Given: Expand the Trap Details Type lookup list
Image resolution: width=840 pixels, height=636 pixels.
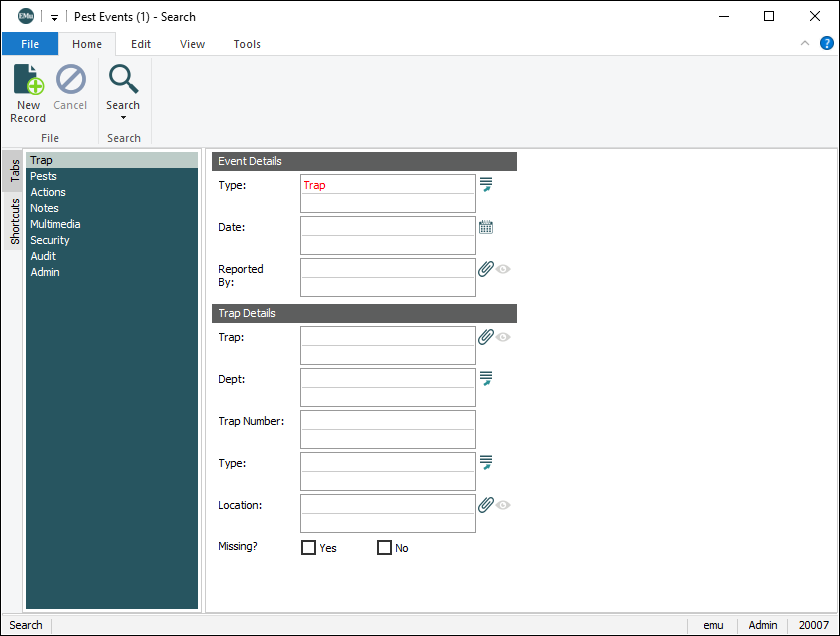Looking at the screenshot, I should tap(486, 462).
